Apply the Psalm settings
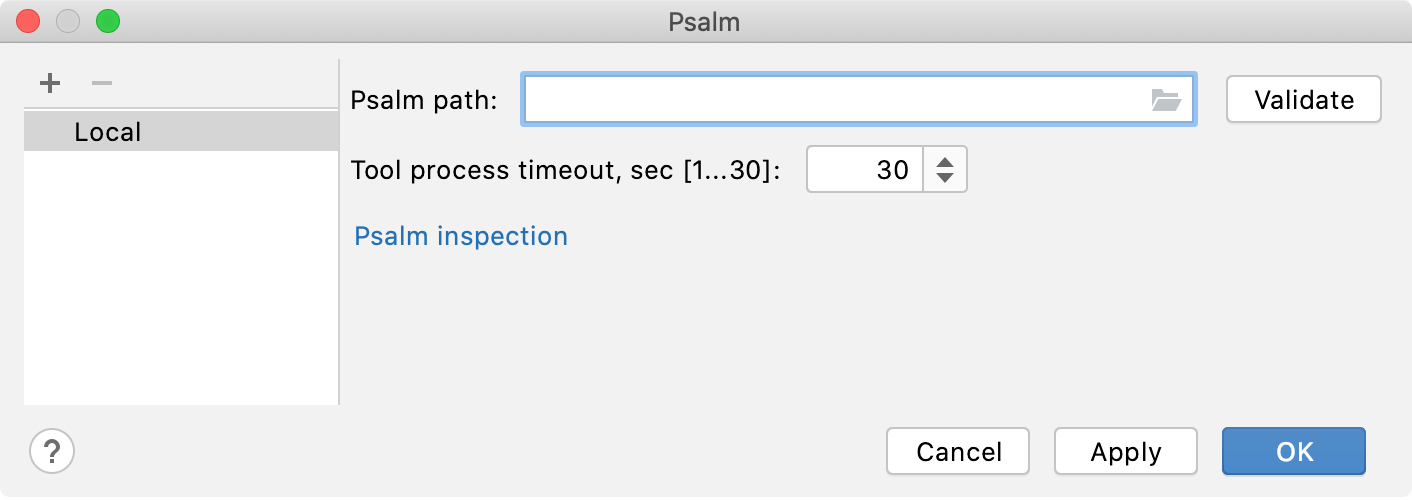This screenshot has height=500, width=1412. (x=1126, y=452)
